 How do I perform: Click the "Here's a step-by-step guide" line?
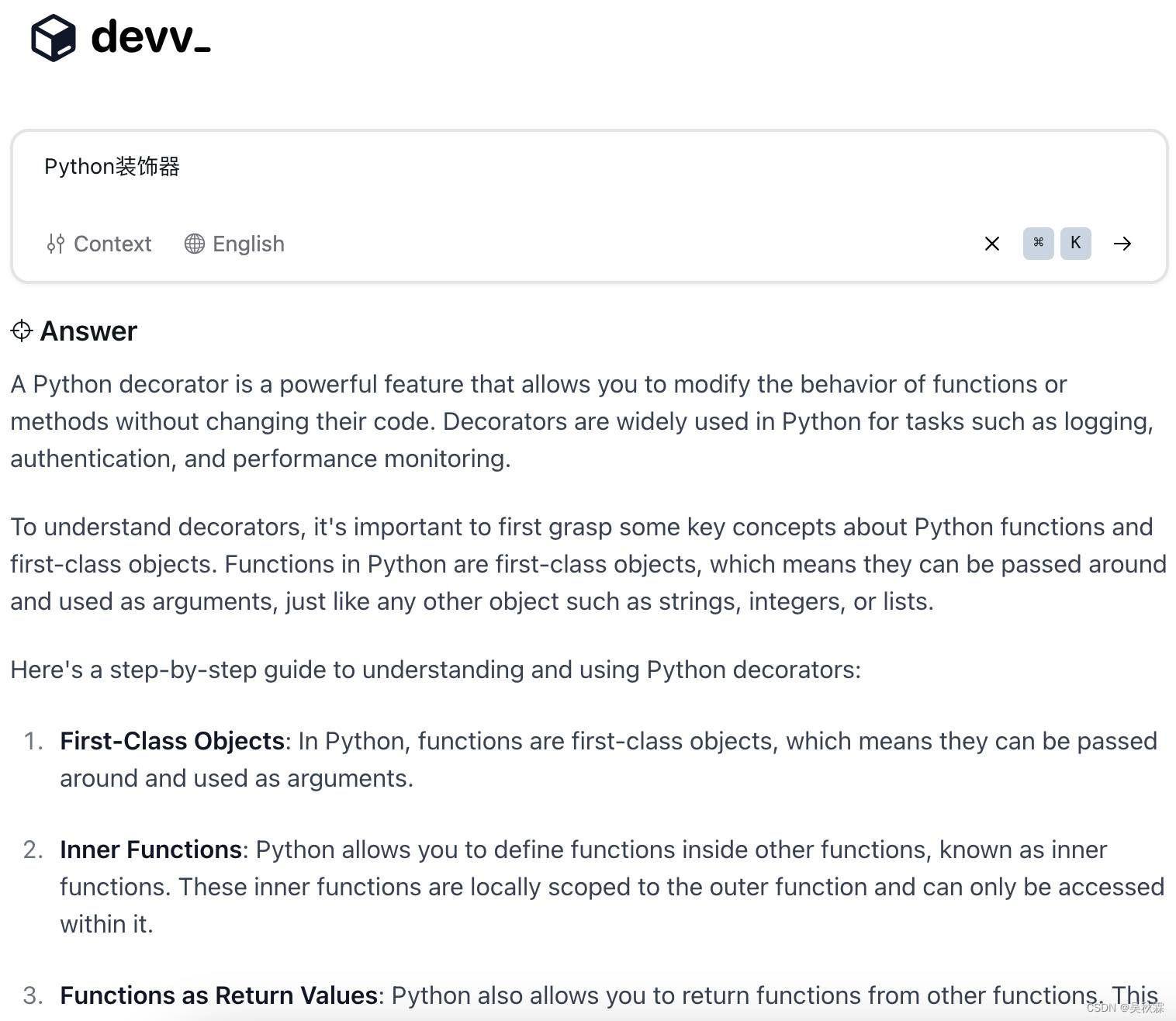[x=435, y=670]
